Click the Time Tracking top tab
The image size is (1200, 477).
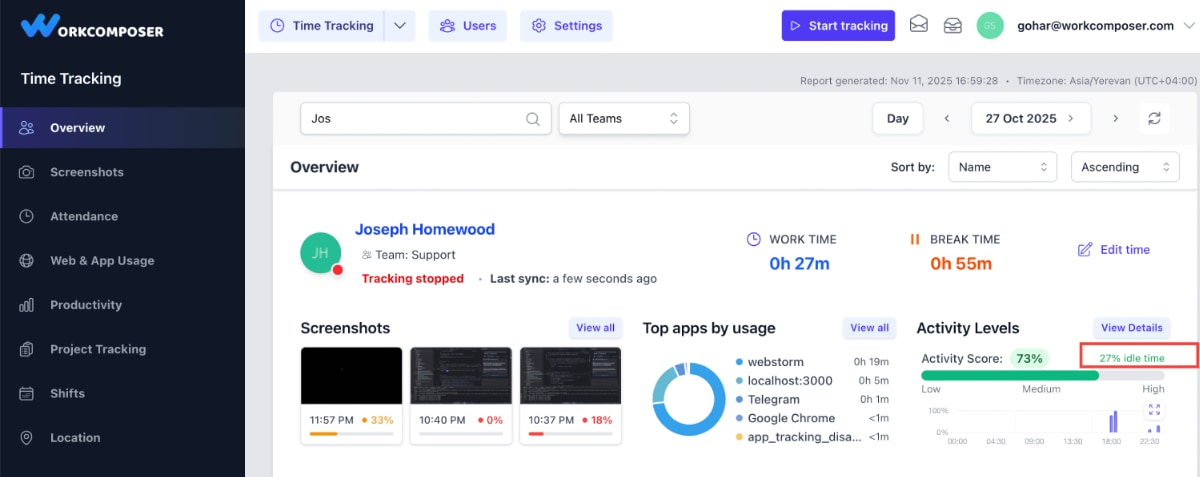point(321,26)
